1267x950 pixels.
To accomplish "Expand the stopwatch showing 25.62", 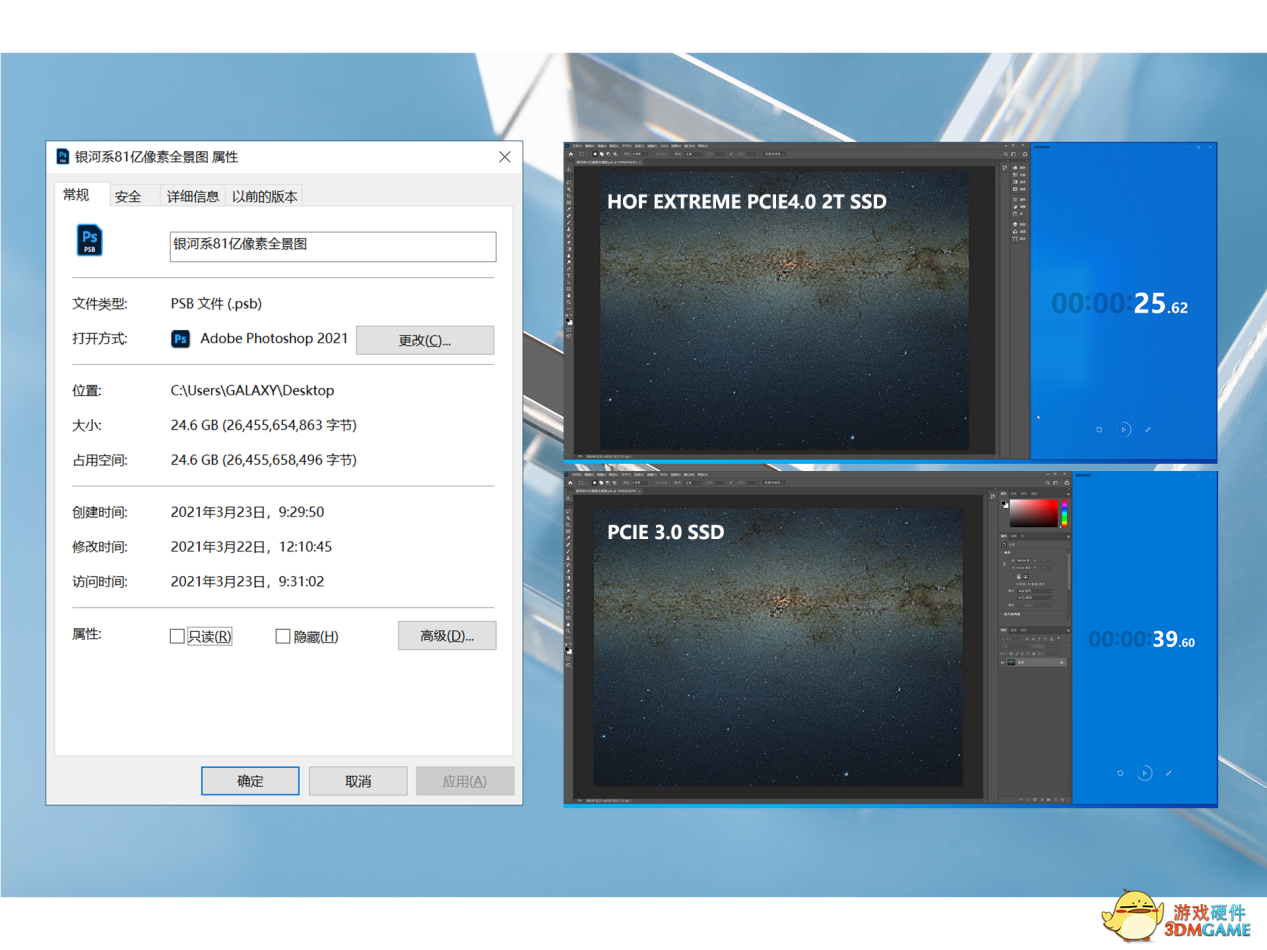I will point(1148,429).
